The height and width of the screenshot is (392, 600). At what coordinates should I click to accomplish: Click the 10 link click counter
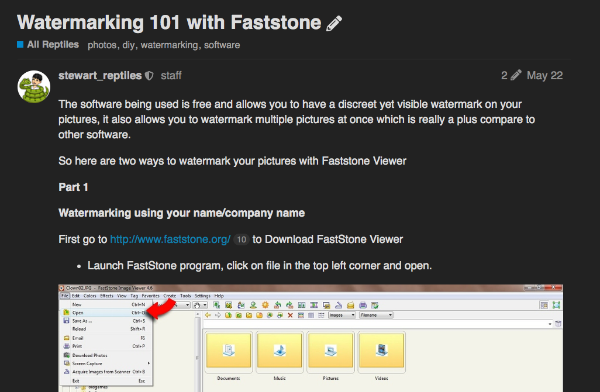pyautogui.click(x=241, y=240)
